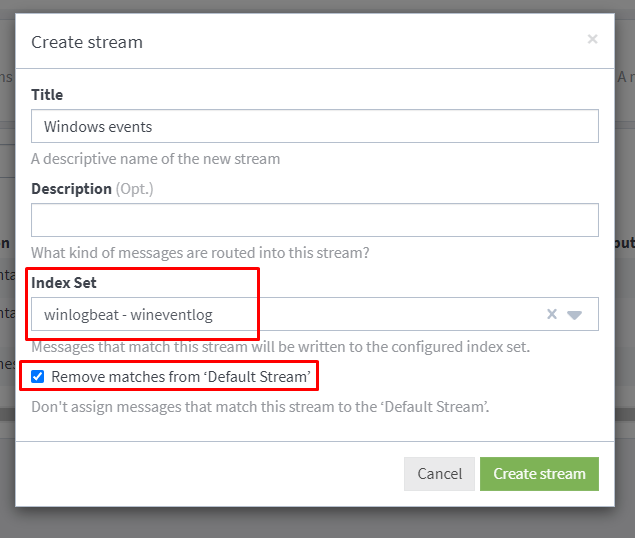
Task: Click the green Create stream button
Action: [x=539, y=474]
